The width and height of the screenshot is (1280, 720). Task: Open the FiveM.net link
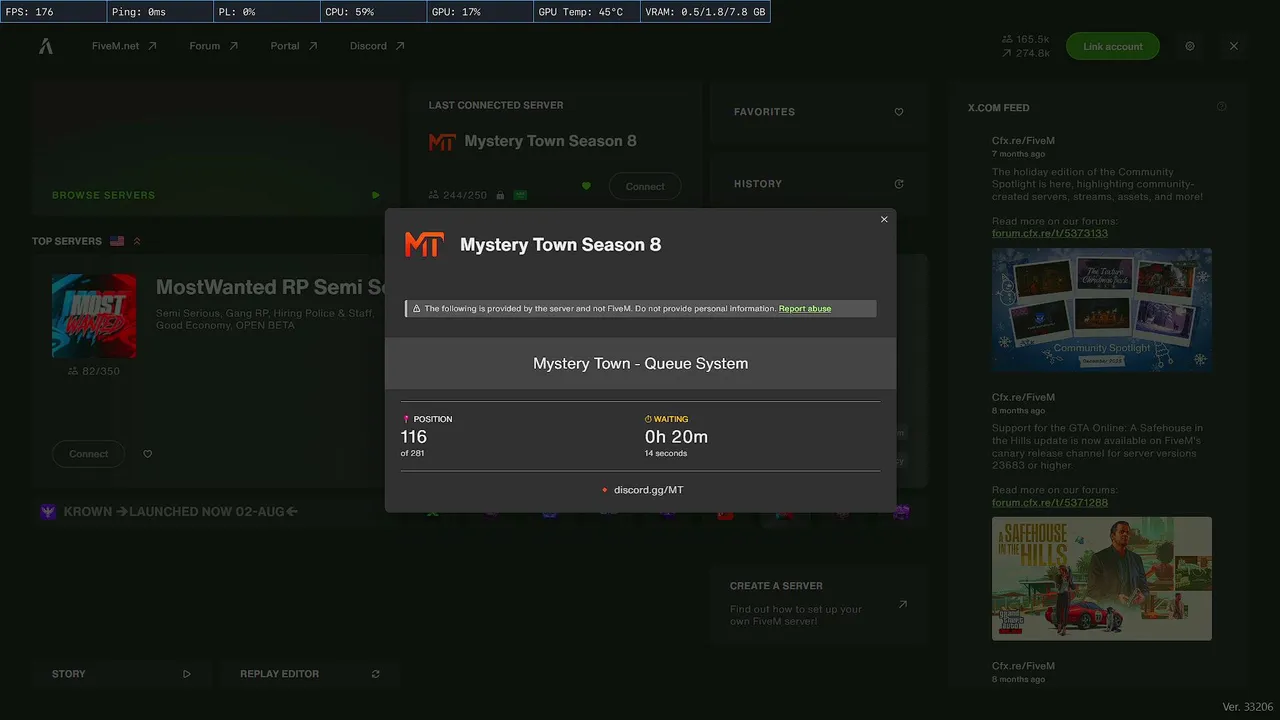(124, 46)
